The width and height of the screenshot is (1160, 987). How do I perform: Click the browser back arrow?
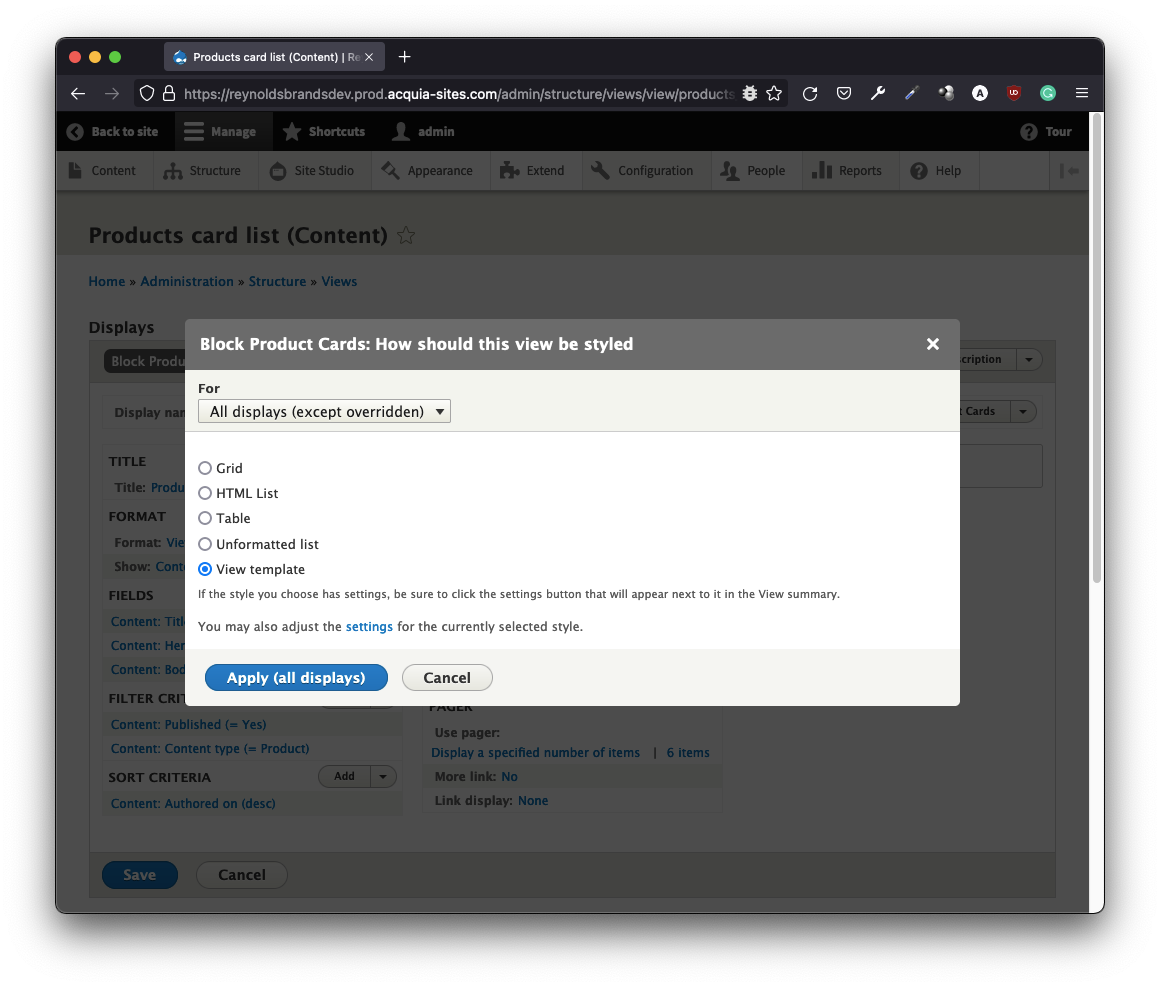click(x=78, y=93)
